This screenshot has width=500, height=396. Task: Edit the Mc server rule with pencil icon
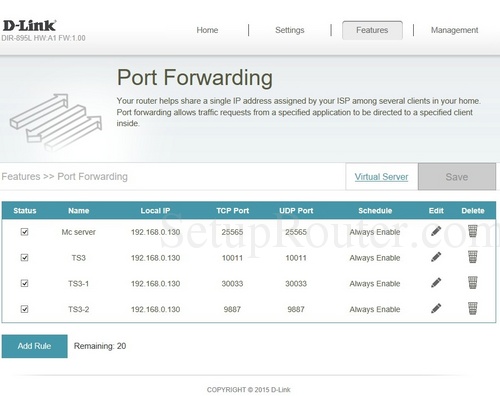436,231
